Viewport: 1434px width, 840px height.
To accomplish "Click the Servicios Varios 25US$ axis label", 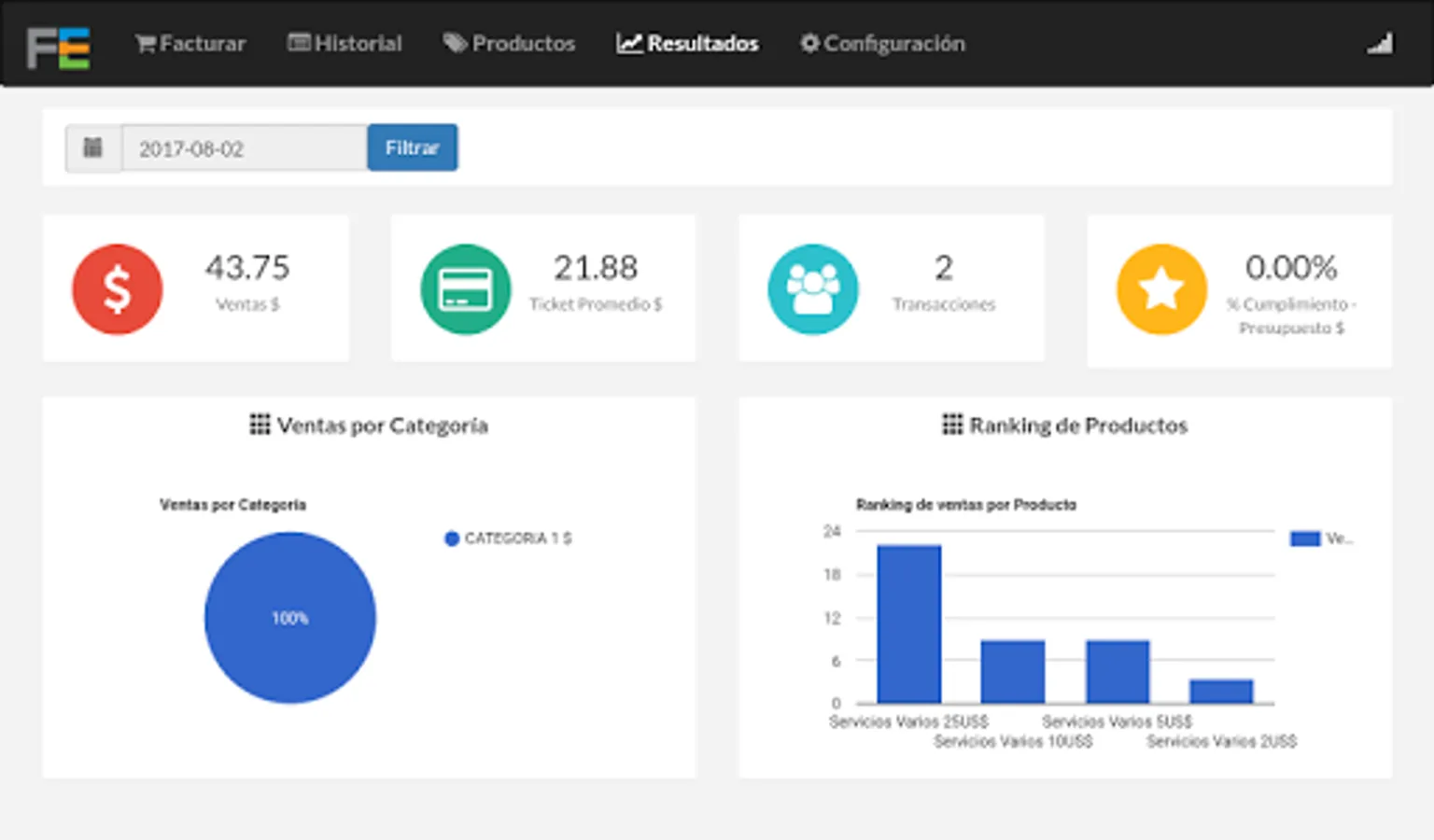I will 908,721.
